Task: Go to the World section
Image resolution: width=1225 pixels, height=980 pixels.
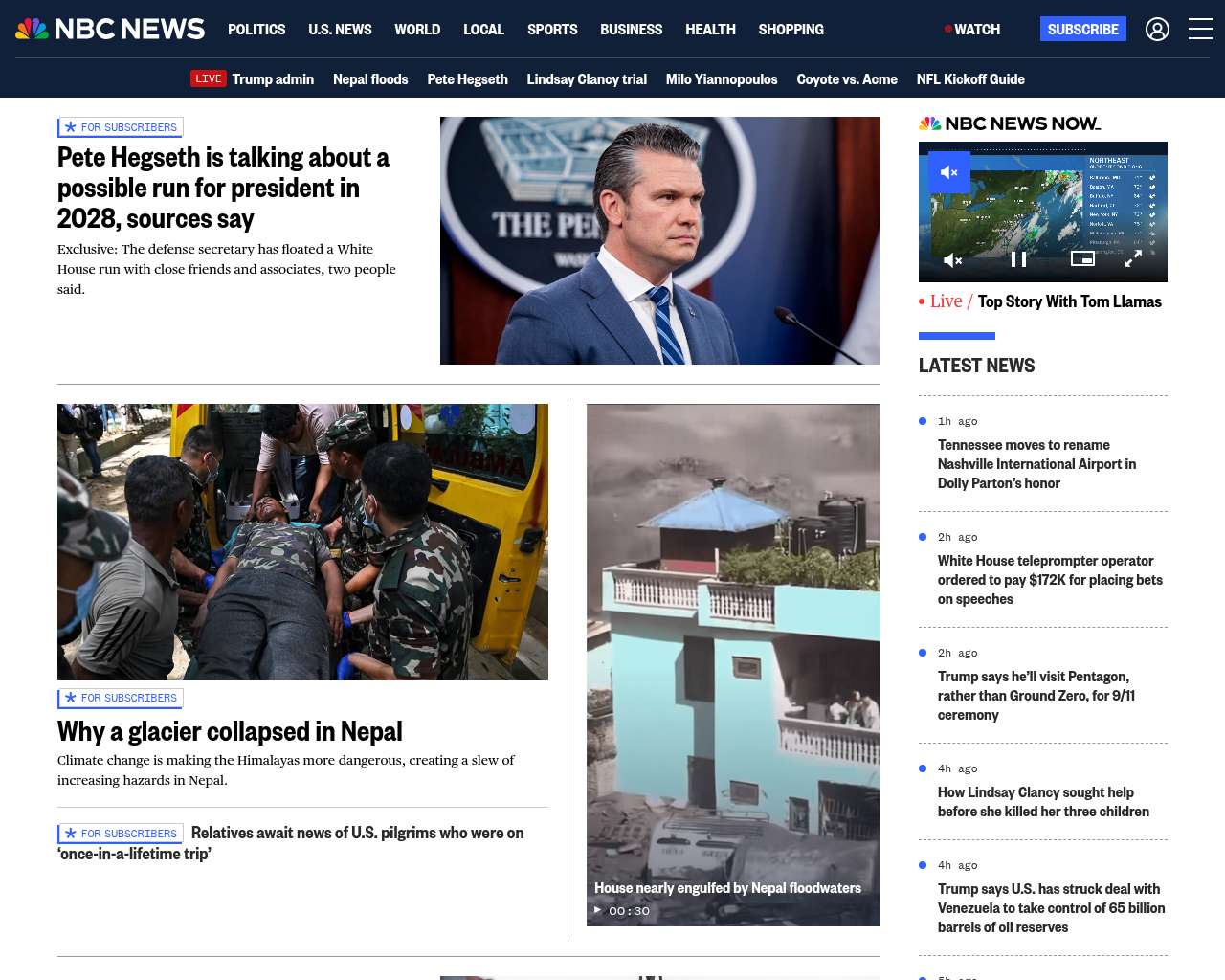Action: [417, 30]
